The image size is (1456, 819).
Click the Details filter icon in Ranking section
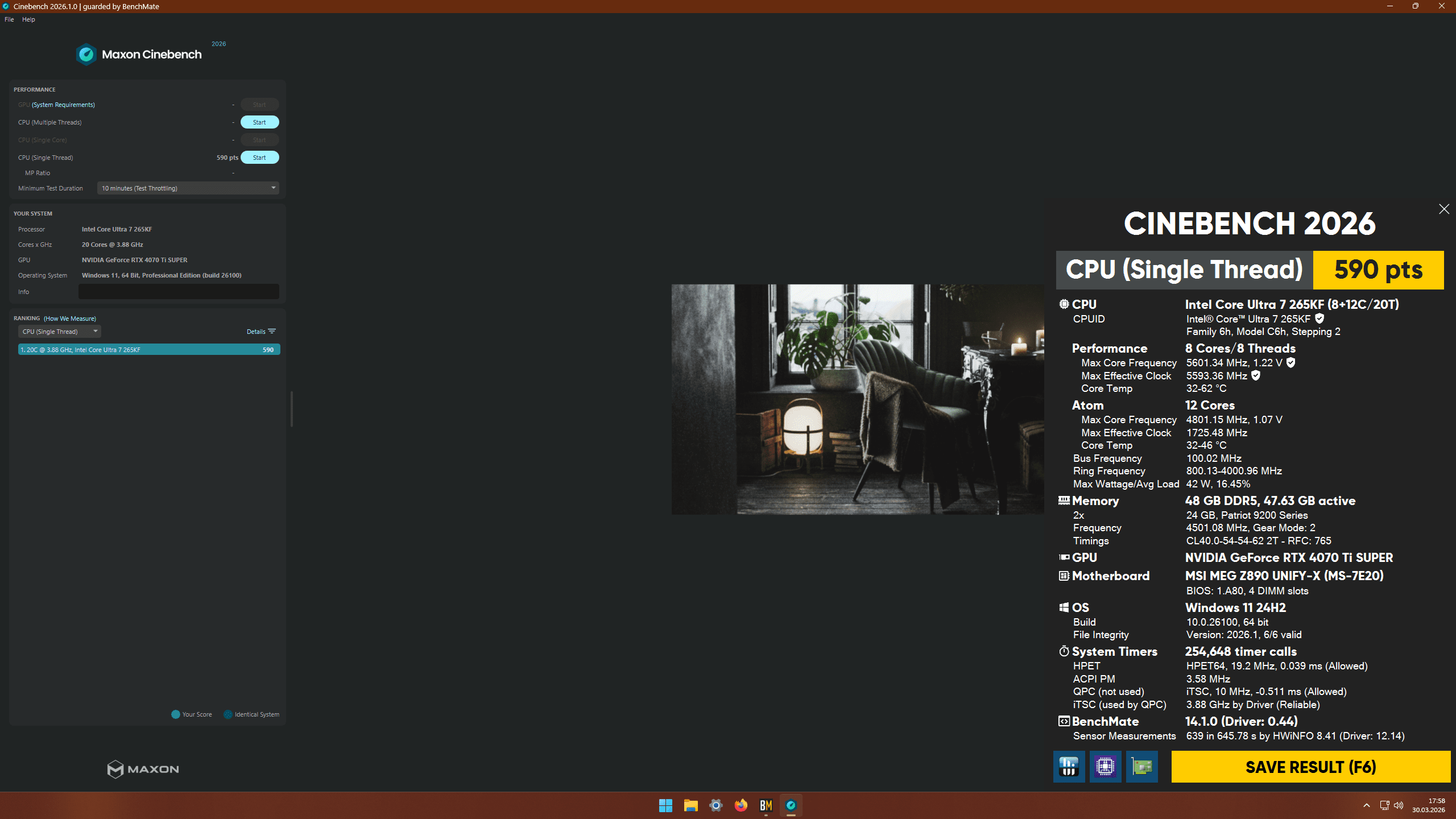point(272,331)
